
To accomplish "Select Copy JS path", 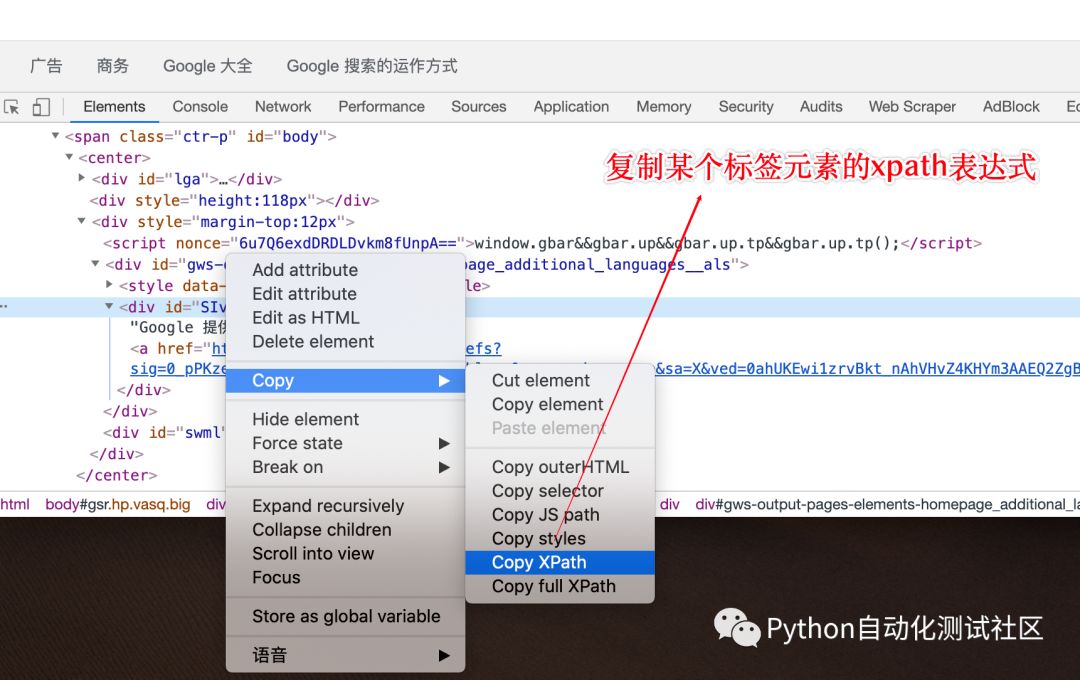I will click(560, 515).
